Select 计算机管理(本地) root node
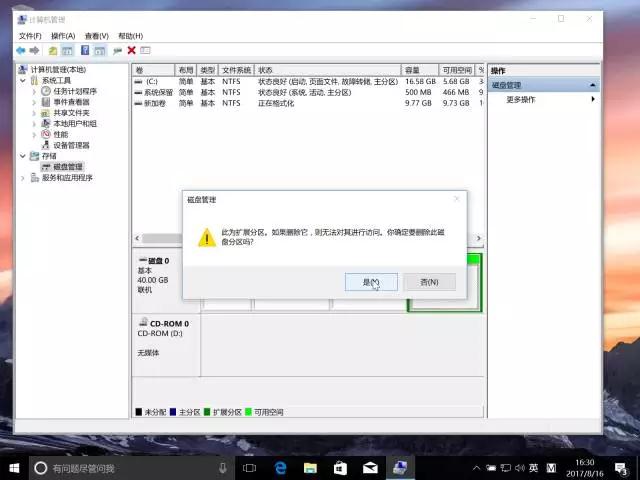Screen dimensions: 640x480 coord(58,69)
